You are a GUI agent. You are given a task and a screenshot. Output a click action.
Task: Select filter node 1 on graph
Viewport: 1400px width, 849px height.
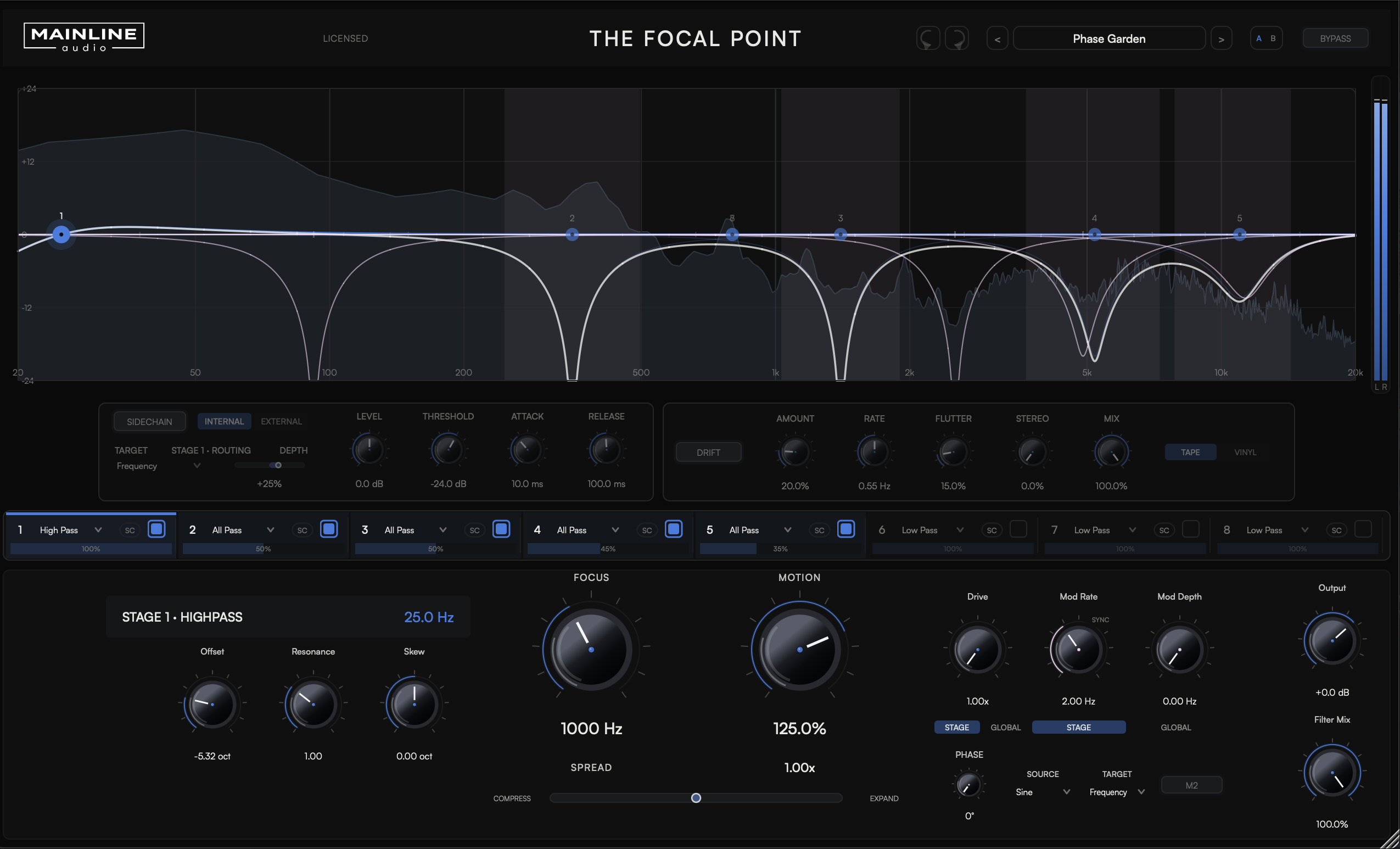(x=61, y=234)
